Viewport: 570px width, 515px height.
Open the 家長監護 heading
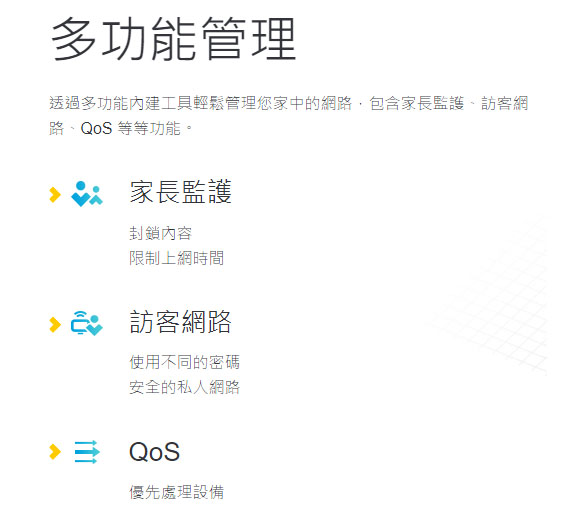[x=181, y=192]
